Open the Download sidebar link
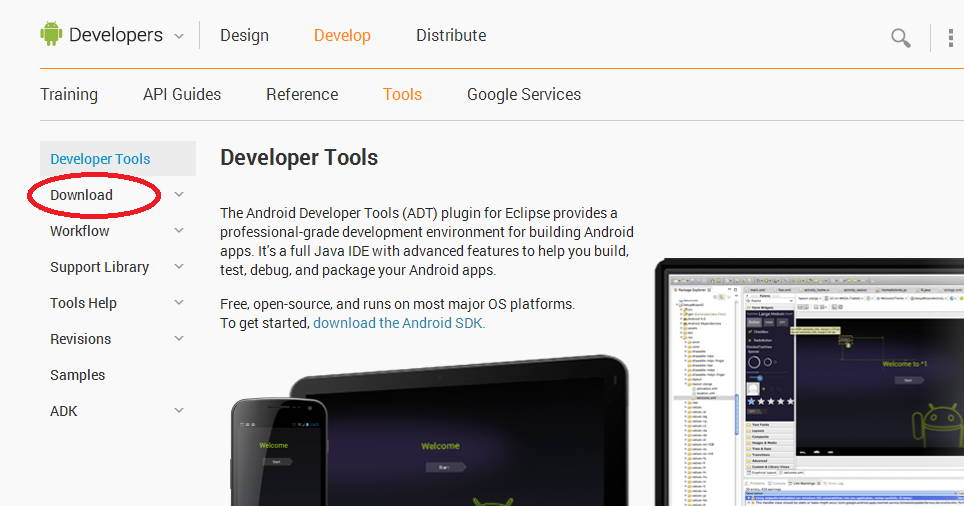Screen dimensions: 964x506 click(81, 195)
